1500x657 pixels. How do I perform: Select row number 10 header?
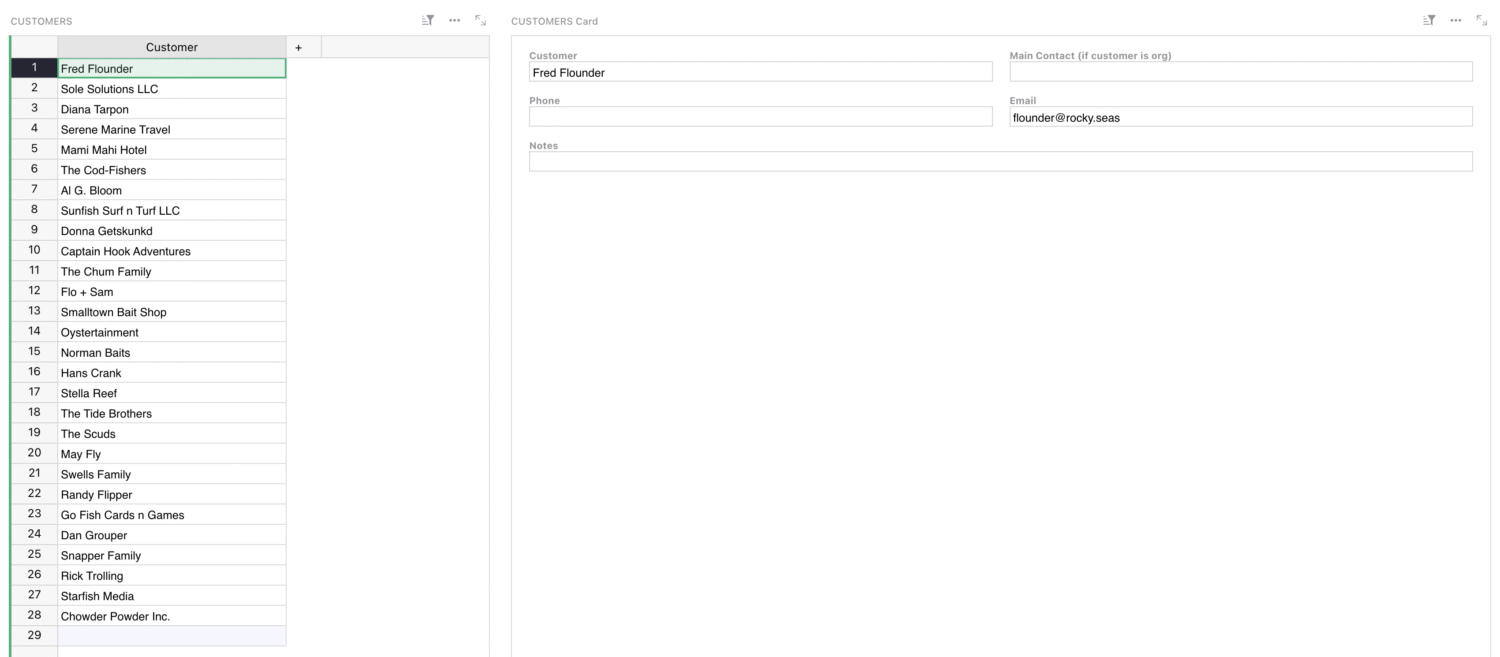click(x=34, y=251)
